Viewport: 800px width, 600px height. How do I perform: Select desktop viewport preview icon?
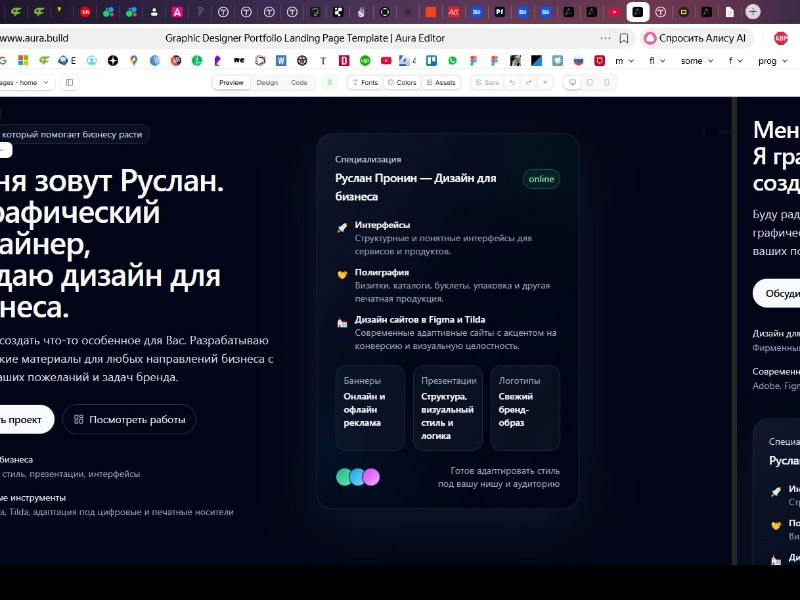tap(573, 83)
